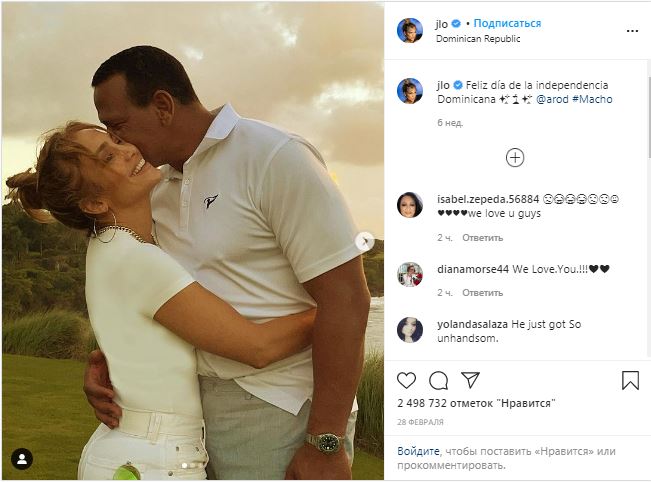651x482 pixels.
Task: Open the #Macho hashtag
Action: pyautogui.click(x=593, y=100)
